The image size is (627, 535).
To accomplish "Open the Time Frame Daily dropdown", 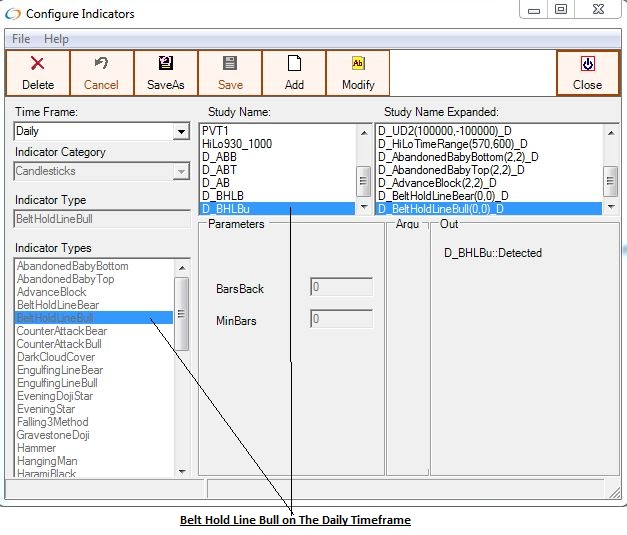I will pos(181,132).
